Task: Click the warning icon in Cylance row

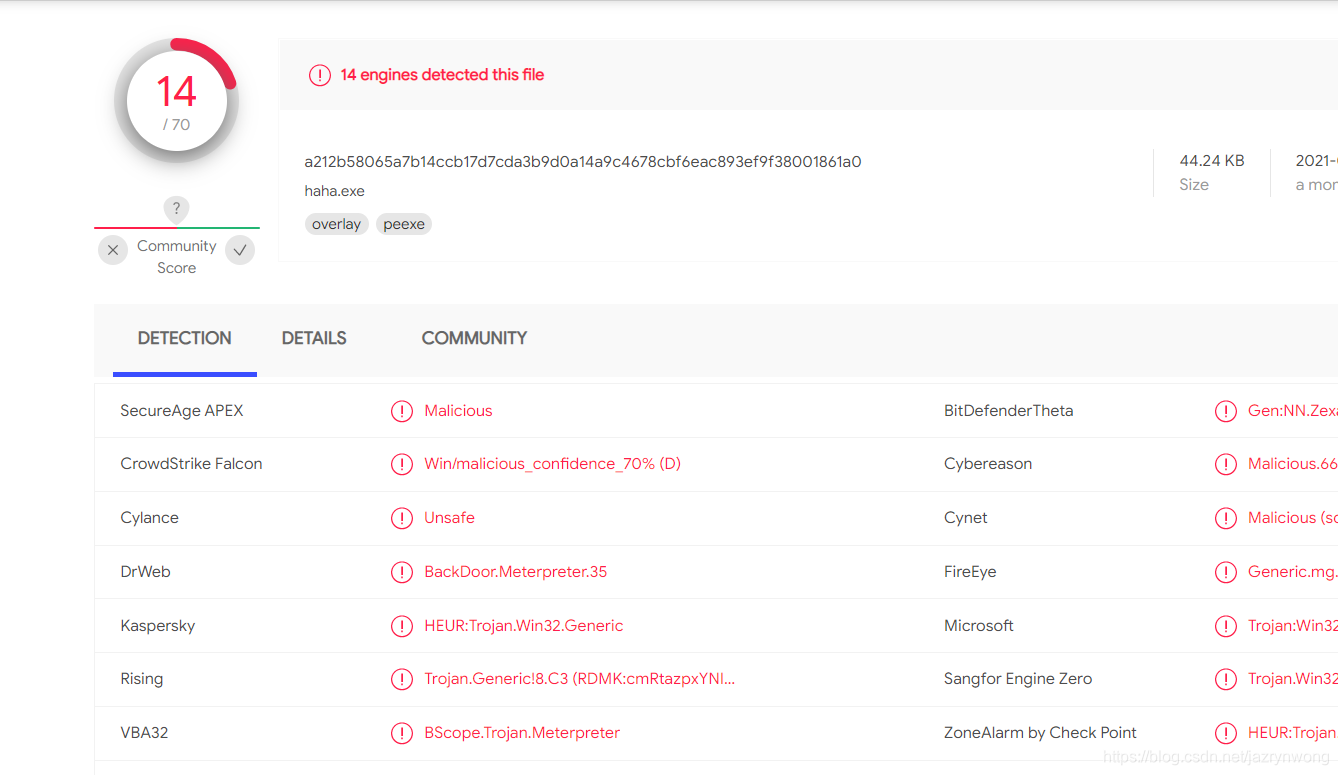Action: [402, 518]
